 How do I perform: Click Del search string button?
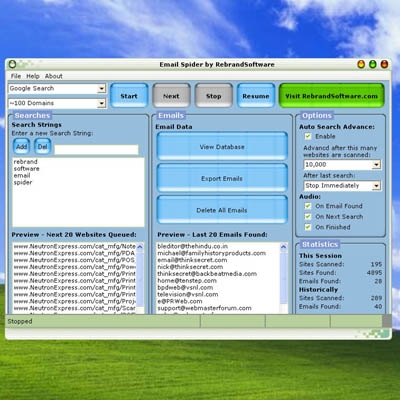[x=42, y=147]
